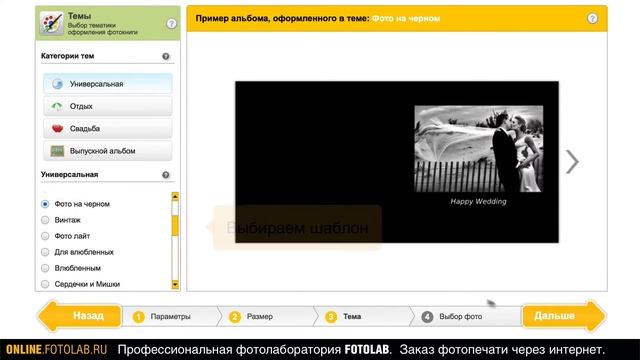Click the umbrella icon for Отдых
The width and height of the screenshot is (640, 360).
click(57, 106)
